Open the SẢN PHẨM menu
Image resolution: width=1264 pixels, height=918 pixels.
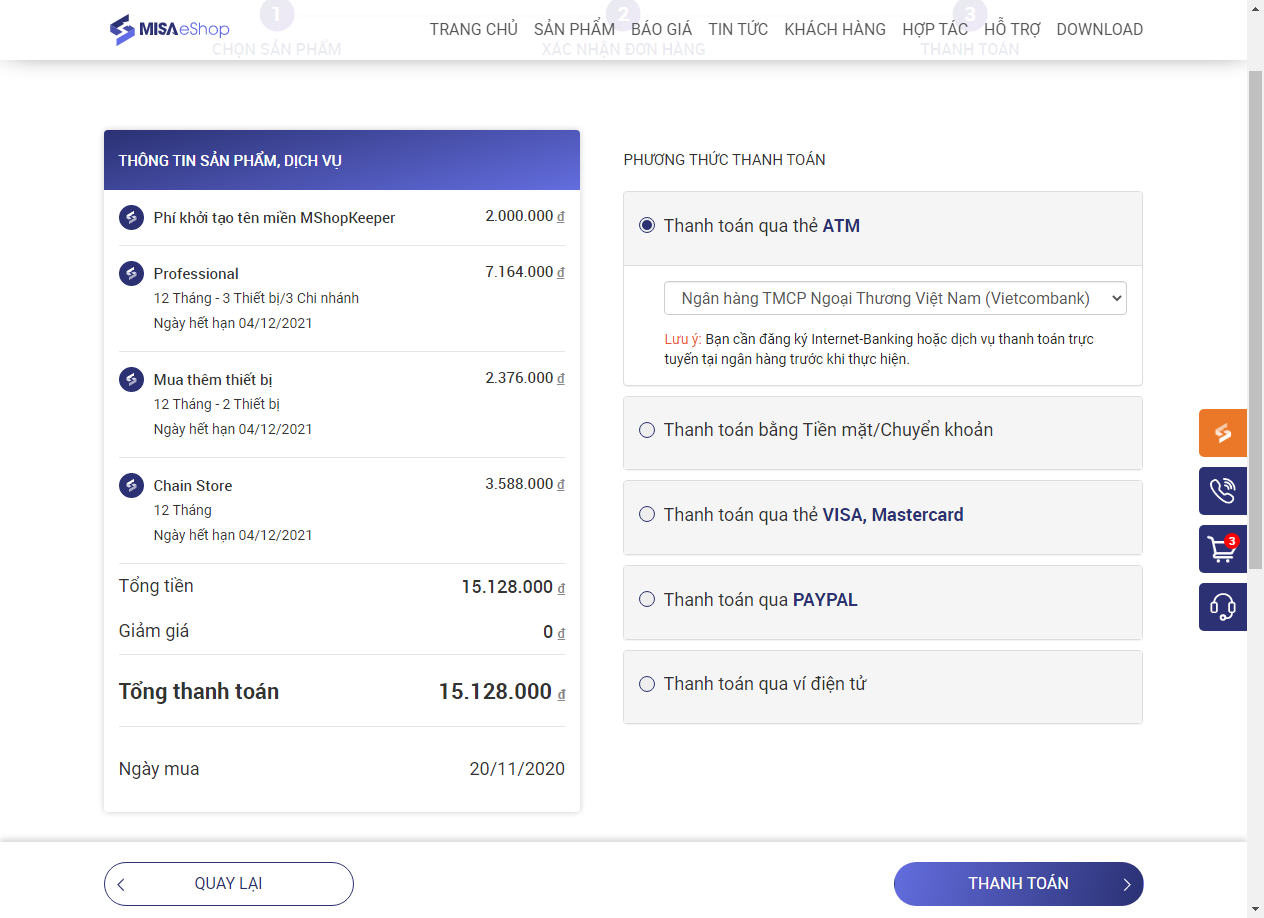click(574, 30)
